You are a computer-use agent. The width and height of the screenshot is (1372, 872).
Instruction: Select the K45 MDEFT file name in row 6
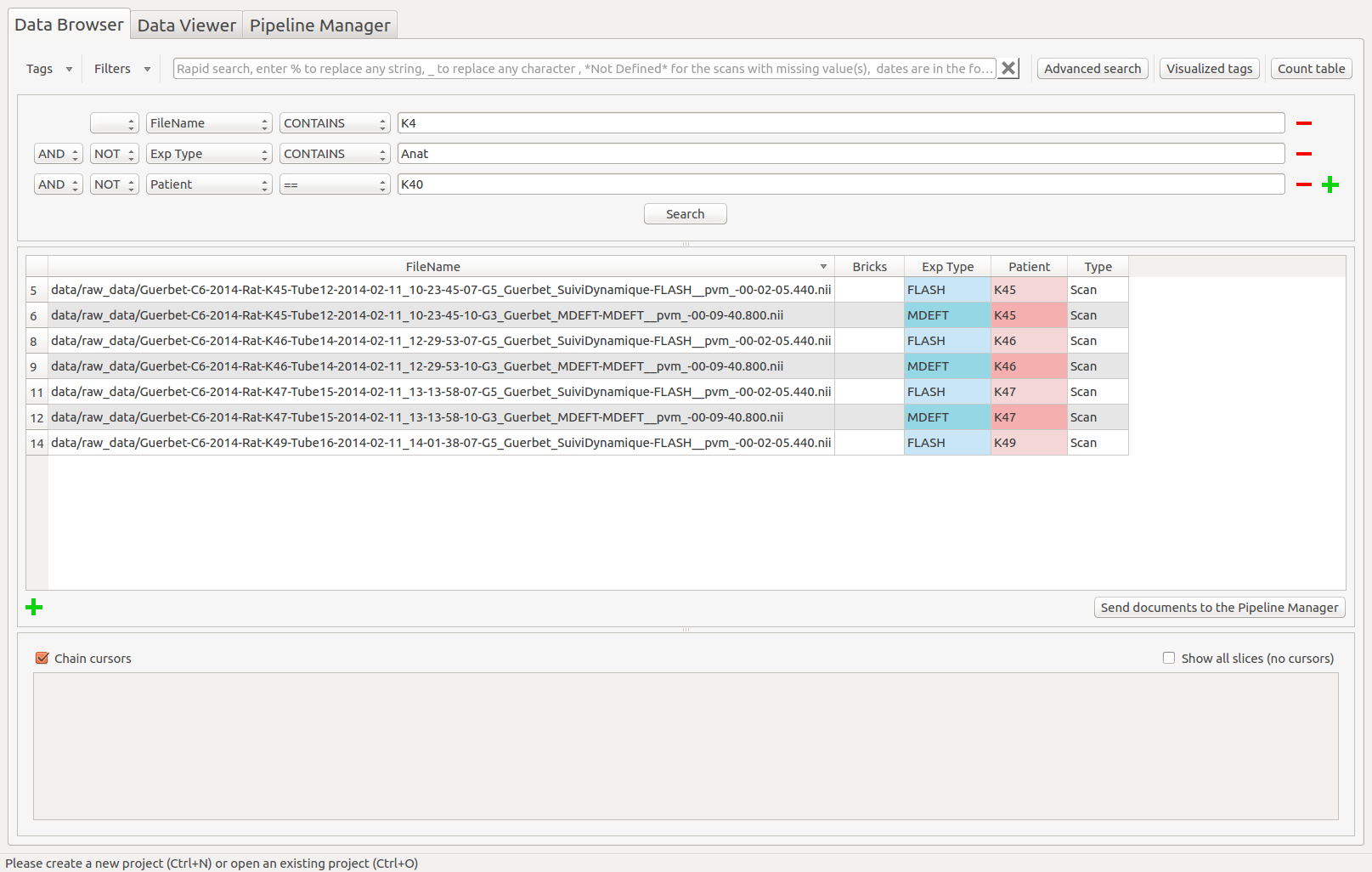coord(441,315)
